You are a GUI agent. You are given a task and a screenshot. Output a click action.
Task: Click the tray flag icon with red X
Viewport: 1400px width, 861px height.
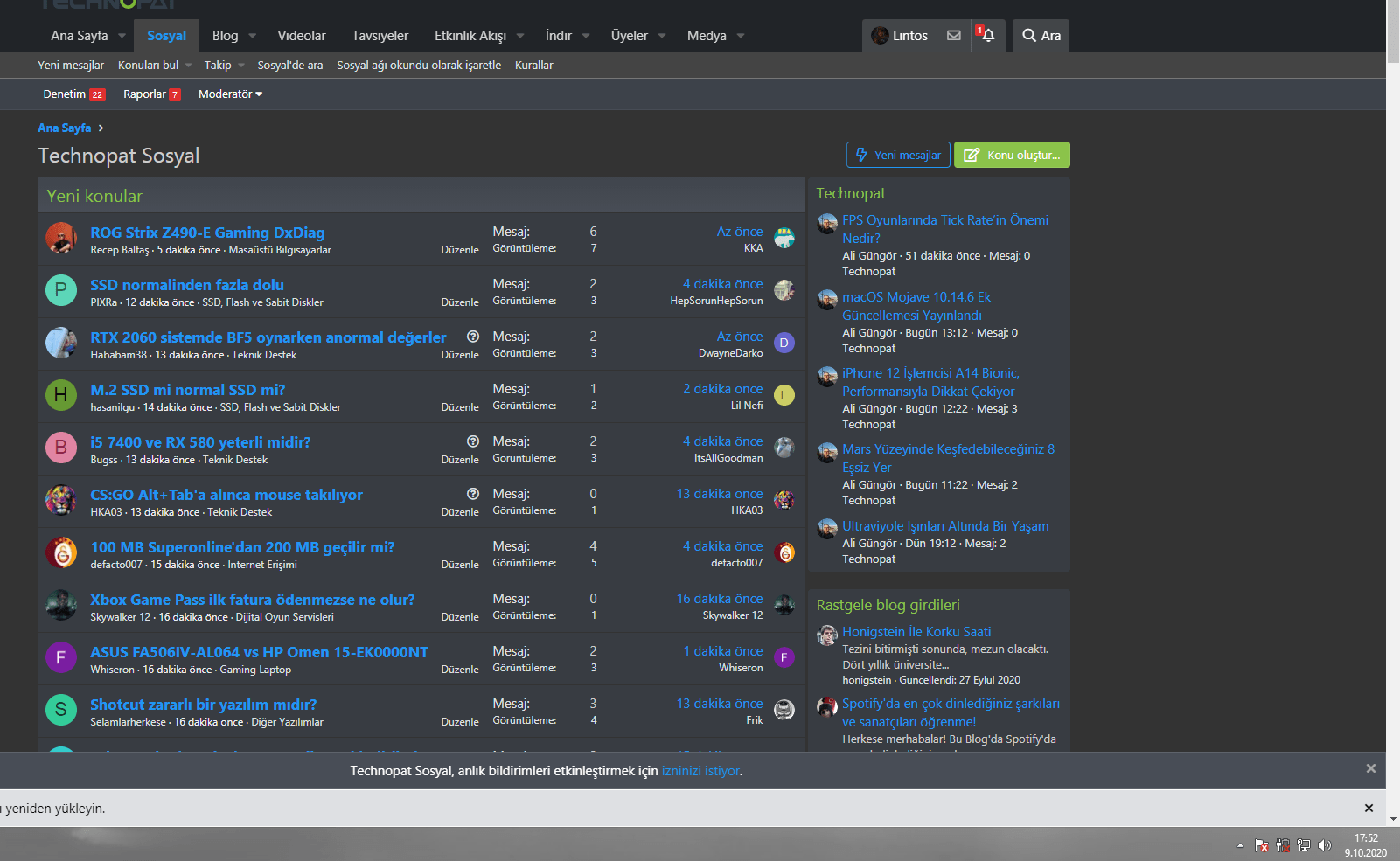click(x=1262, y=845)
